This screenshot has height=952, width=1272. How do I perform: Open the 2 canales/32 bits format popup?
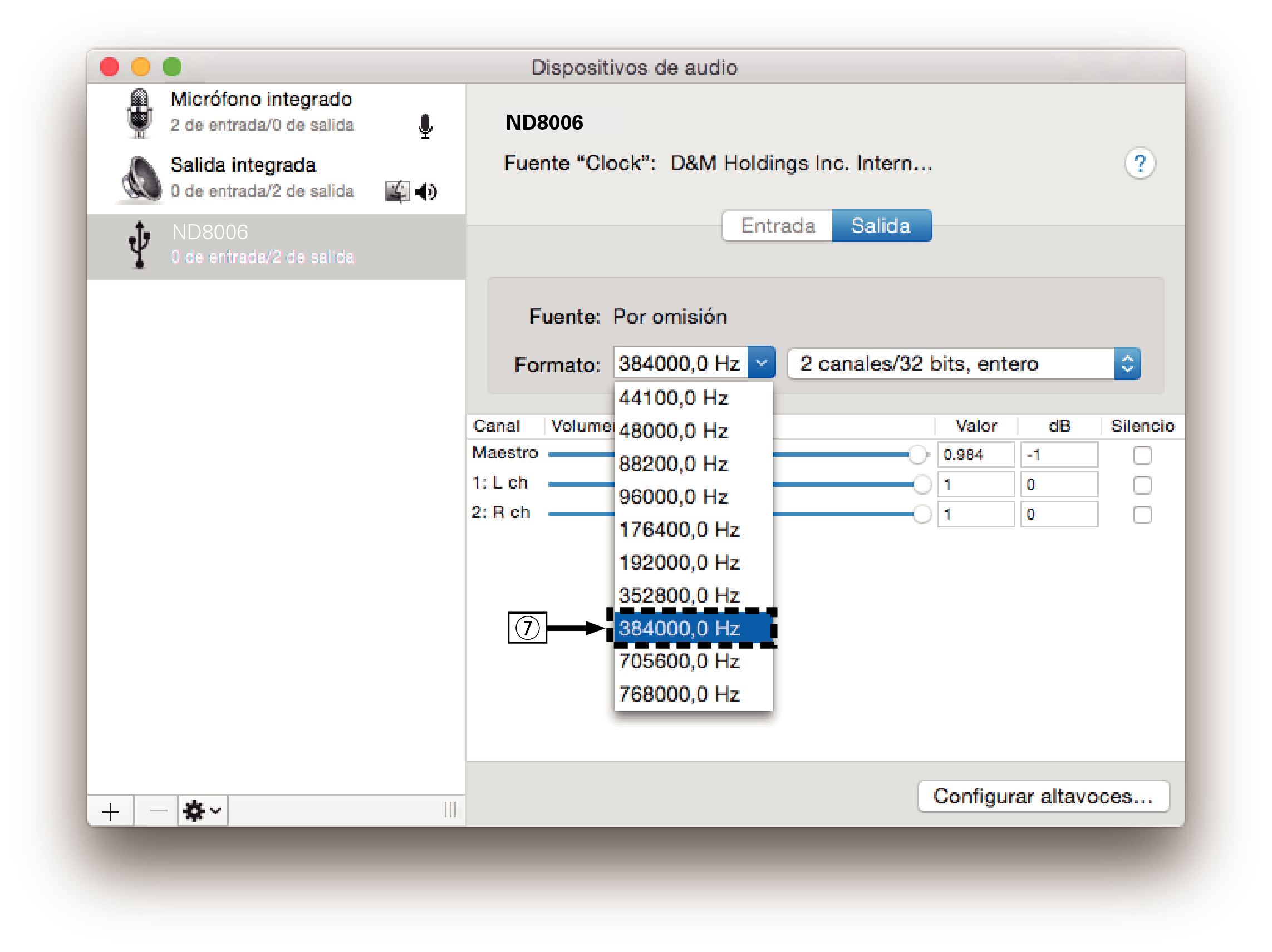click(964, 363)
